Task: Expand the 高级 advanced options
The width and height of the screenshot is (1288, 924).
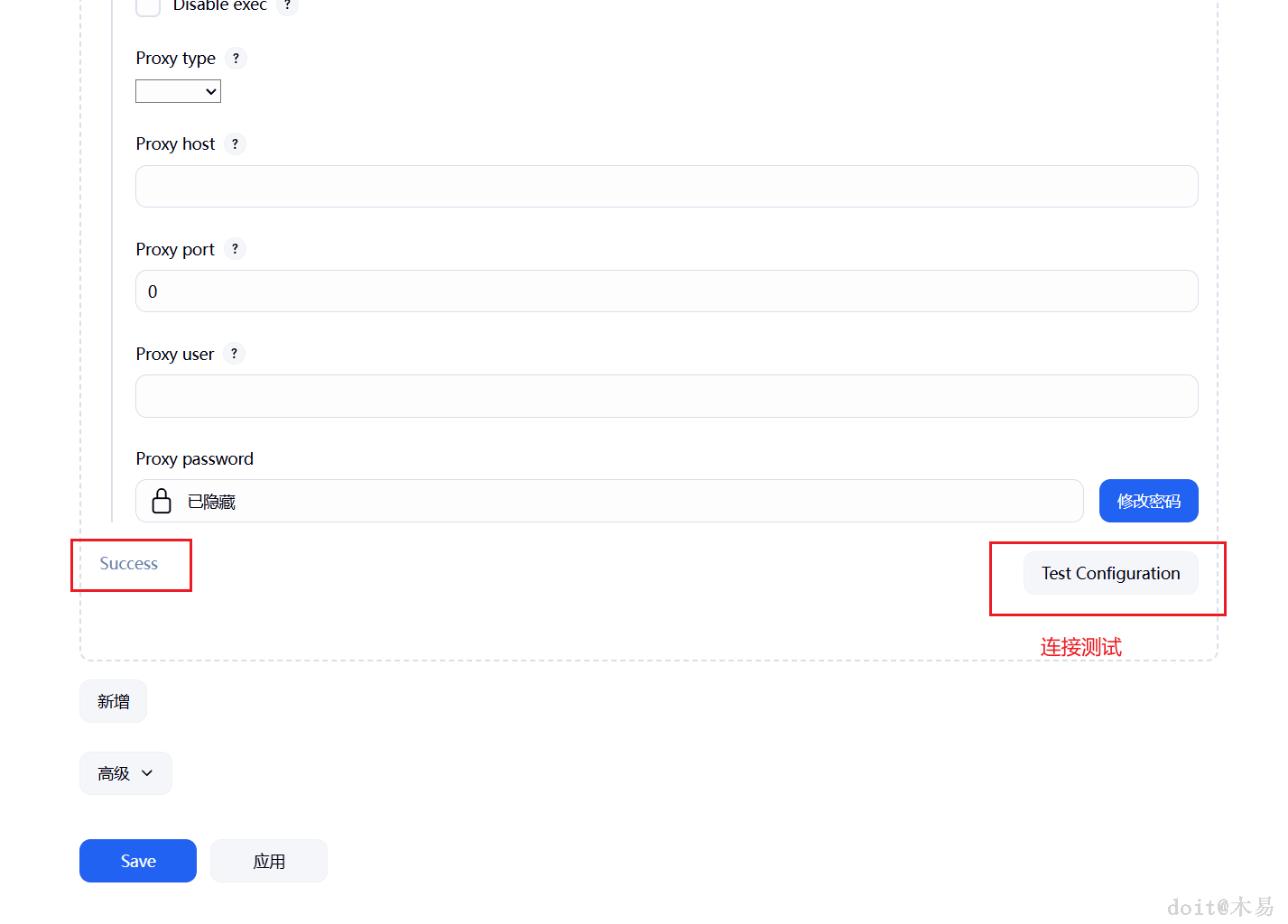Action: coord(125,773)
